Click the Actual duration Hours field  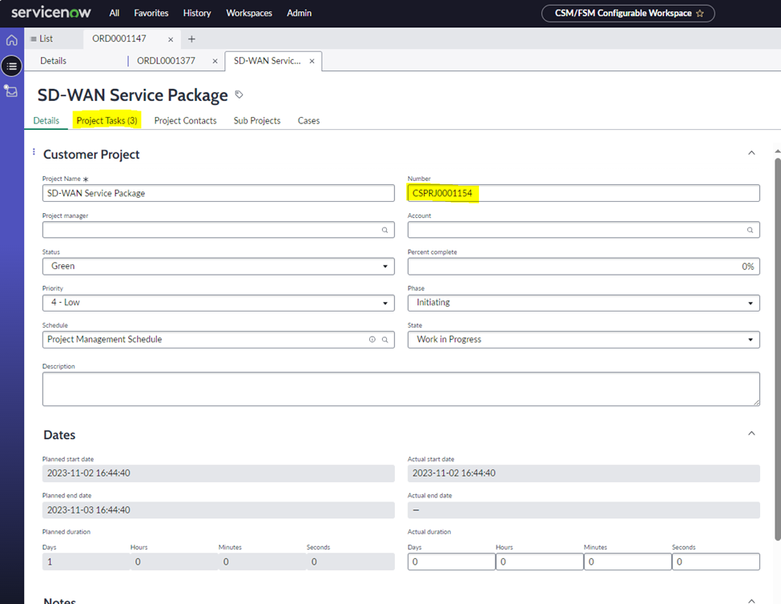(x=539, y=562)
